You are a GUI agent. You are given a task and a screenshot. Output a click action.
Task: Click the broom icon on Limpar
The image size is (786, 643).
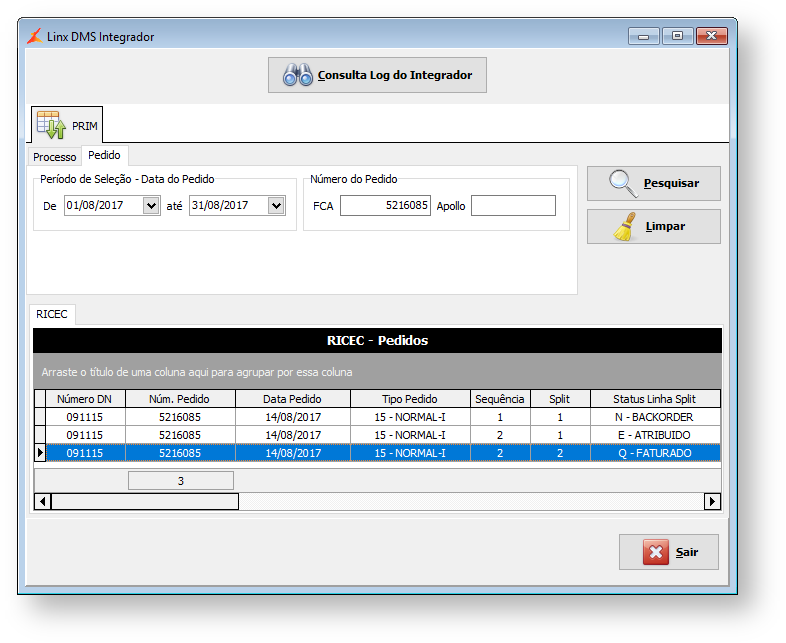pyautogui.click(x=625, y=227)
